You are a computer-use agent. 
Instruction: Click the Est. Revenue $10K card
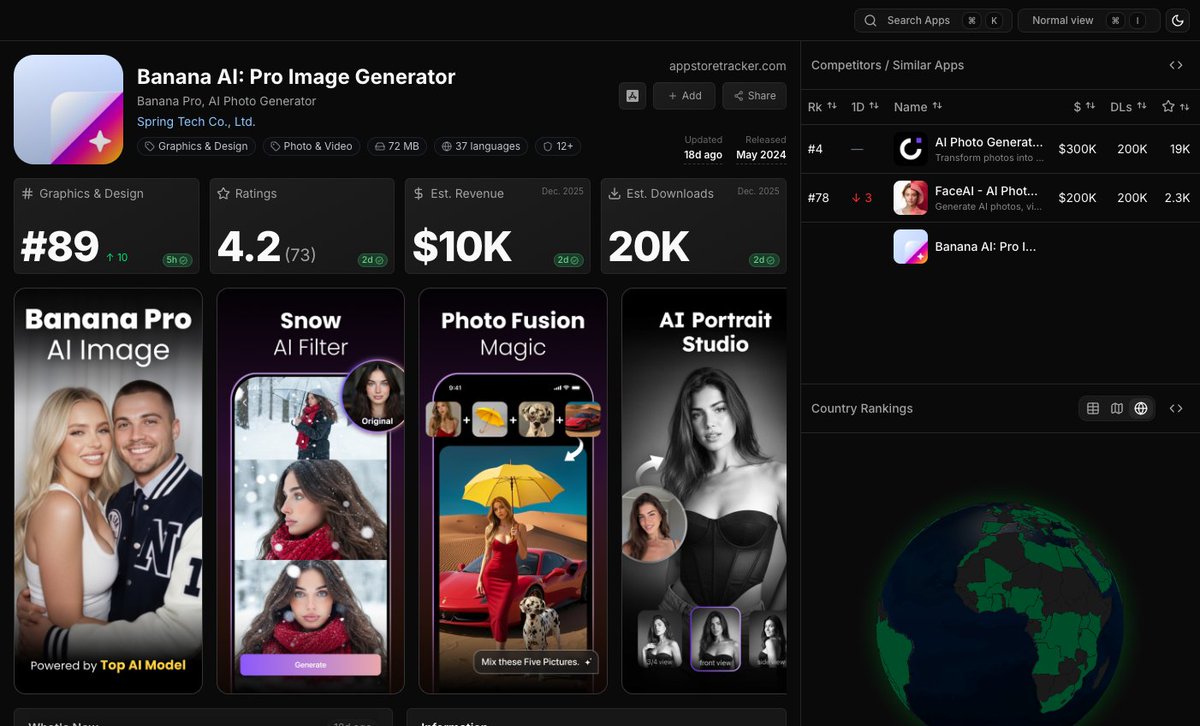[498, 226]
